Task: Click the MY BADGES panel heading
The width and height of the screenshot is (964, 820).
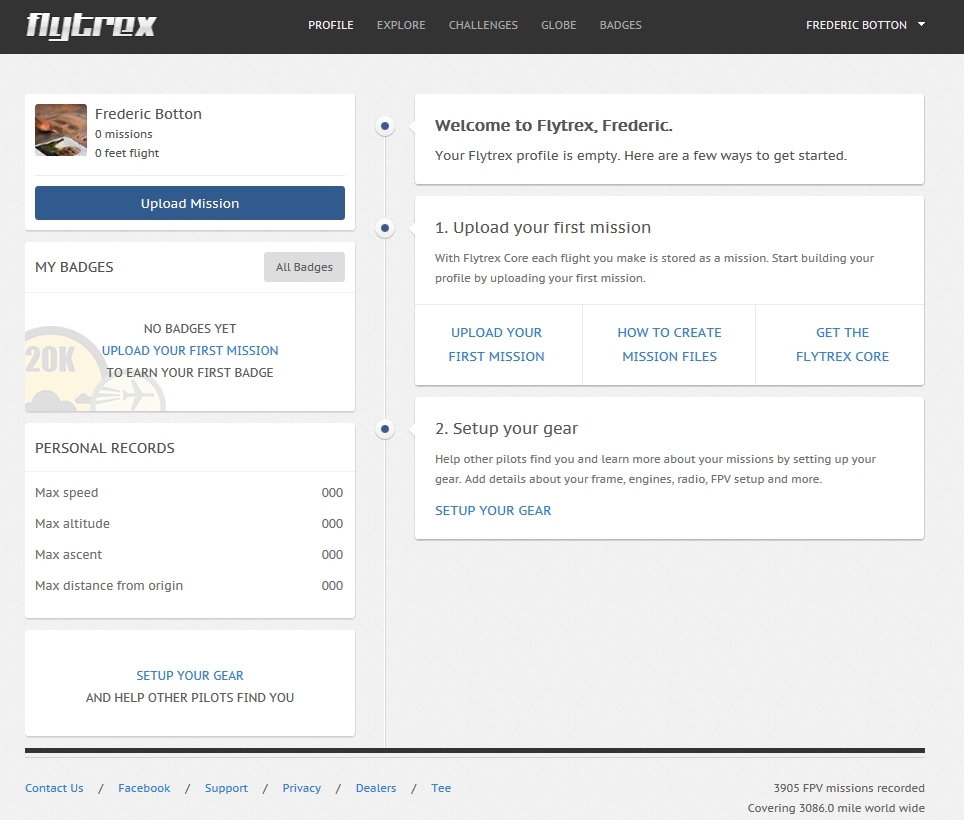Action: pos(74,267)
